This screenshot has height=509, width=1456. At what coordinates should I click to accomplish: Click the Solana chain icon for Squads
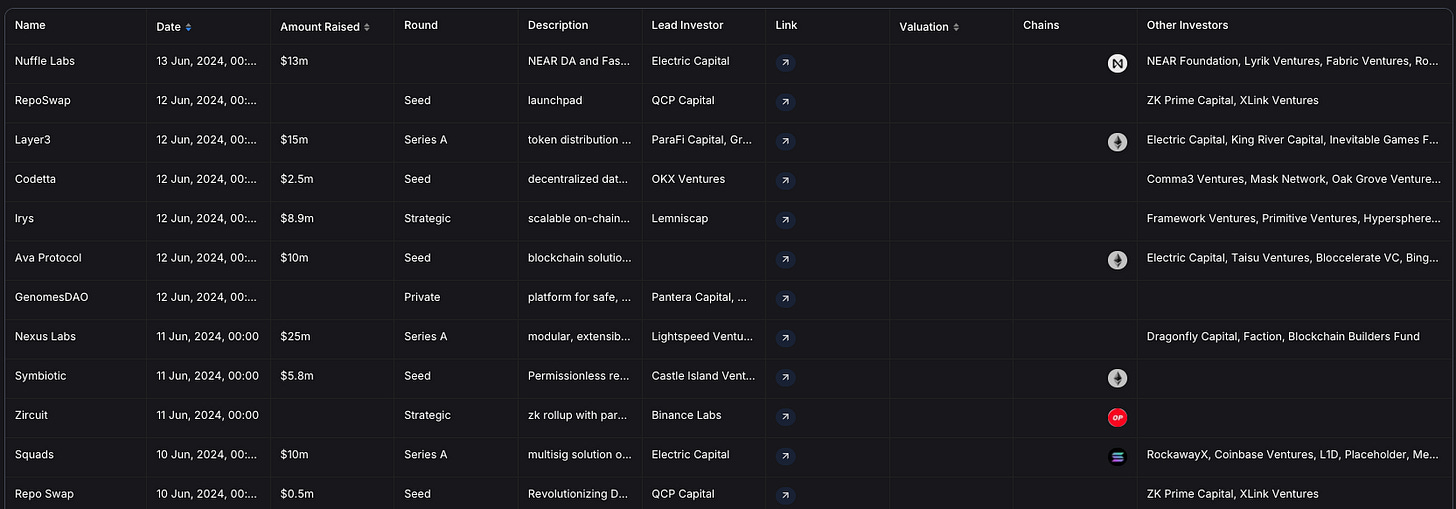[x=1117, y=457]
